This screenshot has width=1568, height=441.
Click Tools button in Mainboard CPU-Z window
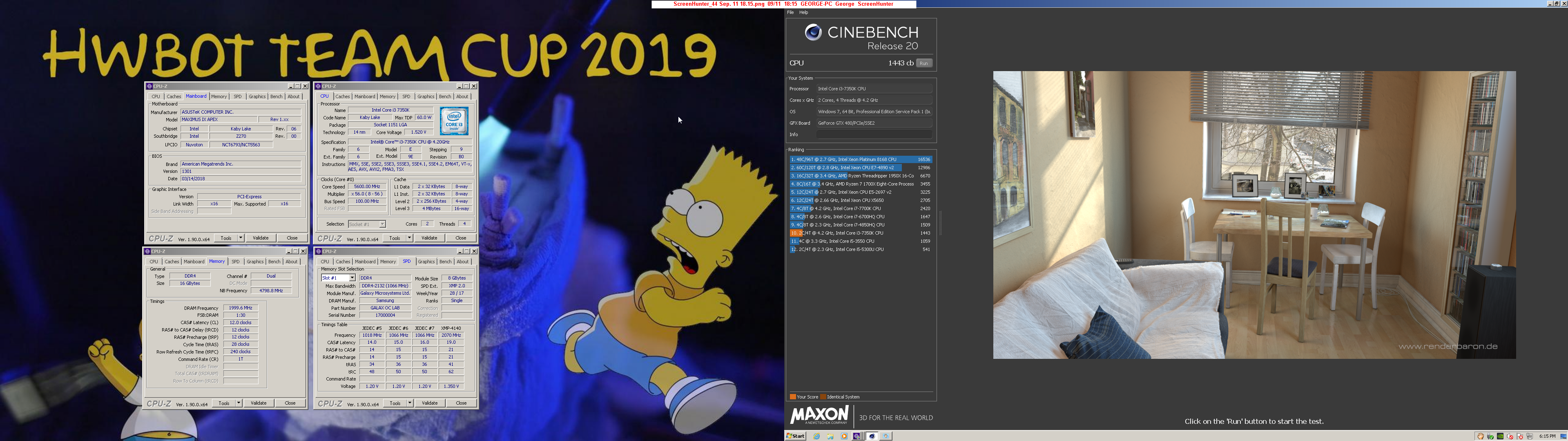pos(226,238)
